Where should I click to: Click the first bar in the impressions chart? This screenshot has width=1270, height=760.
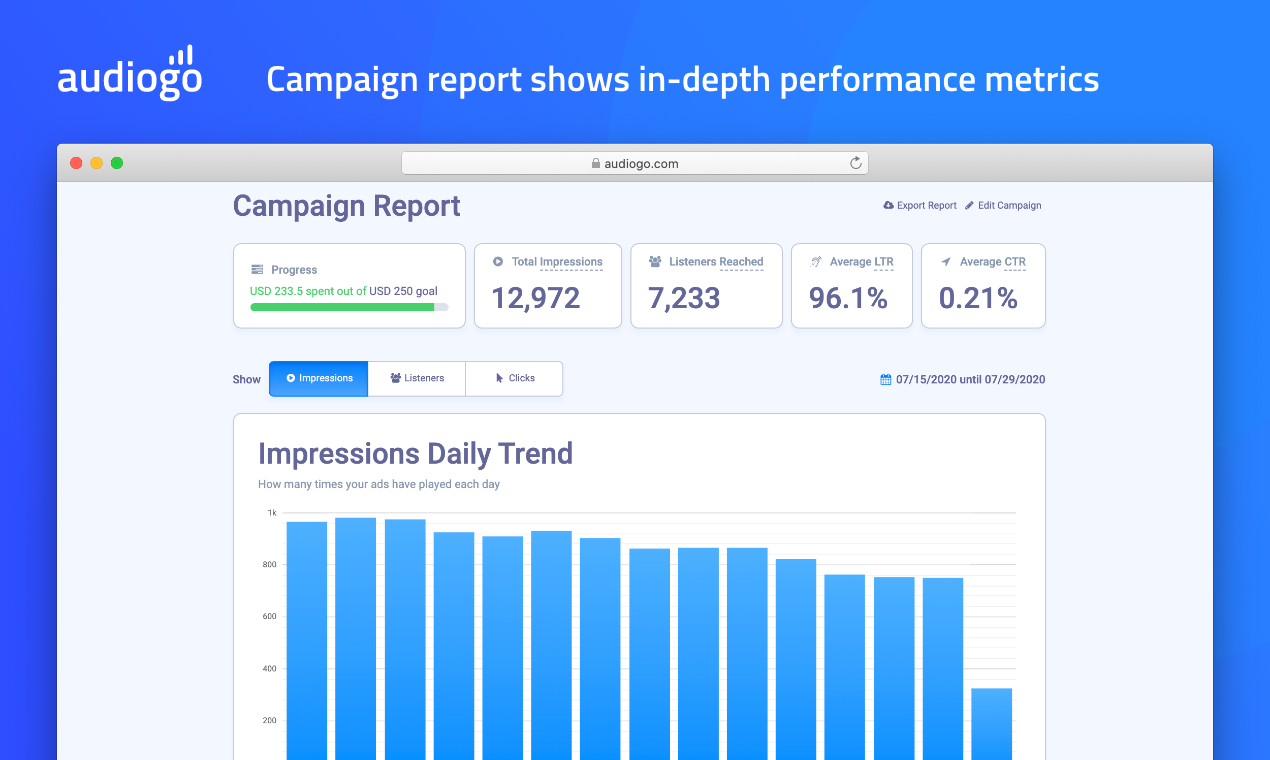307,641
